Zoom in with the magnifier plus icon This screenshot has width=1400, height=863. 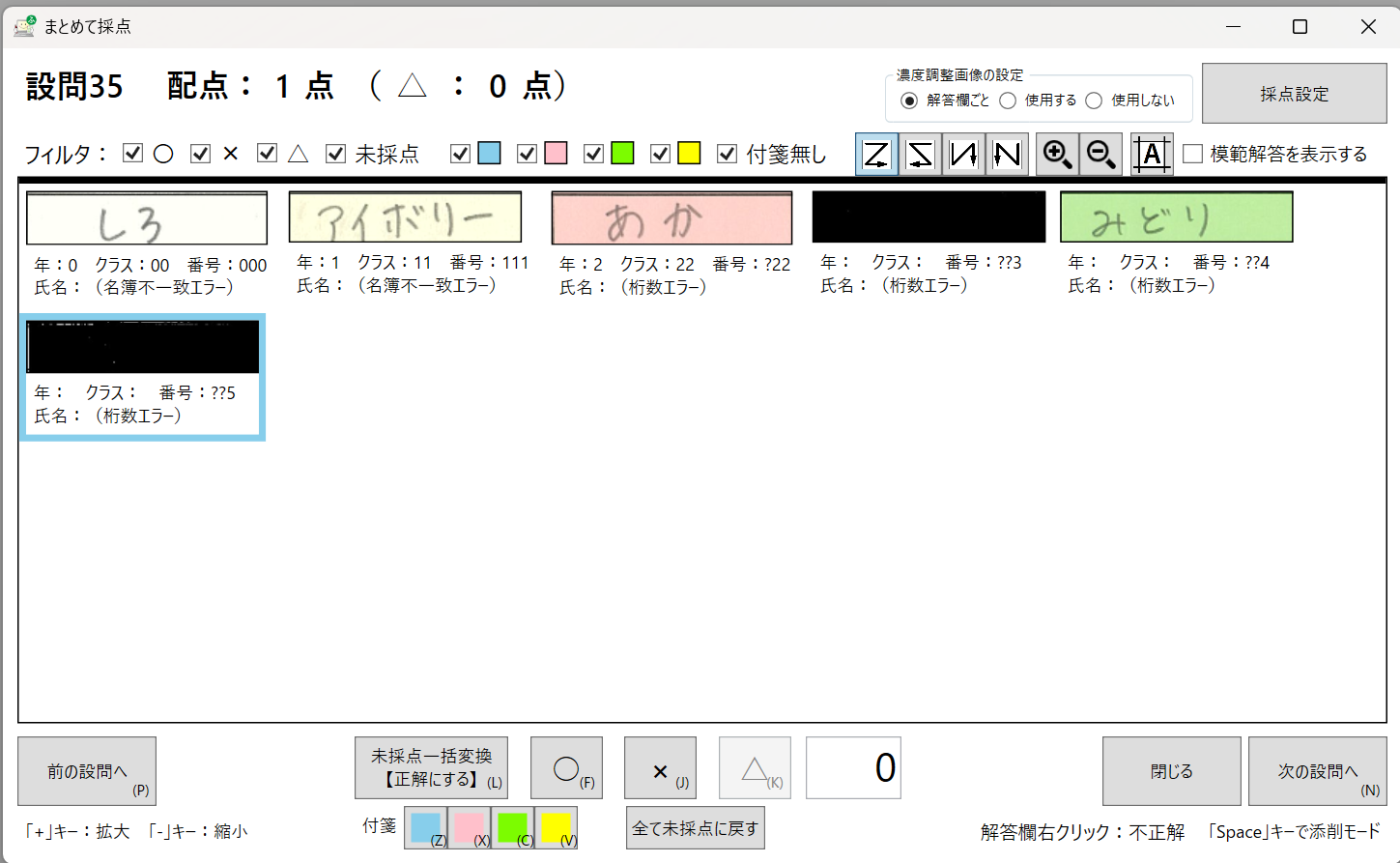(1057, 155)
